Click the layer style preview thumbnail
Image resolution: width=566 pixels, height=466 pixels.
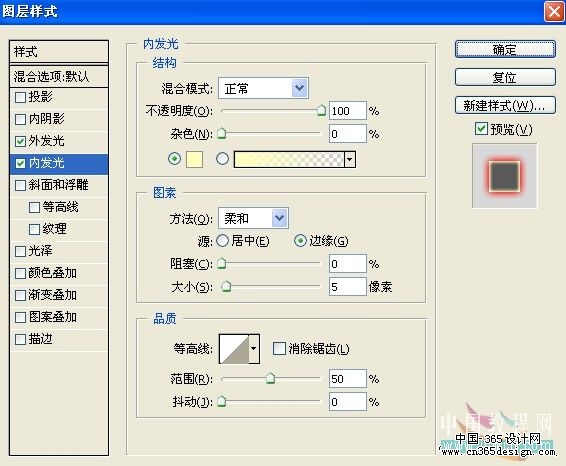tap(504, 176)
